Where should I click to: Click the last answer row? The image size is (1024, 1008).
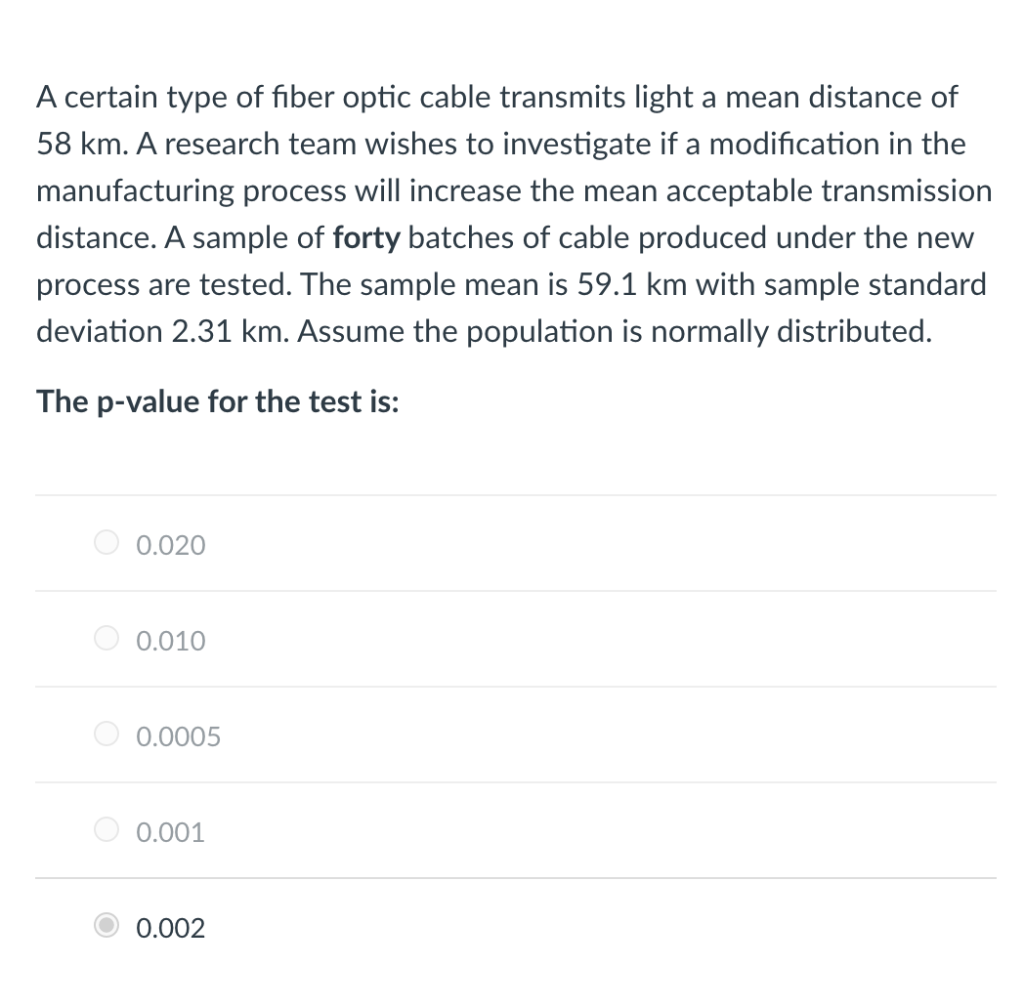500,926
